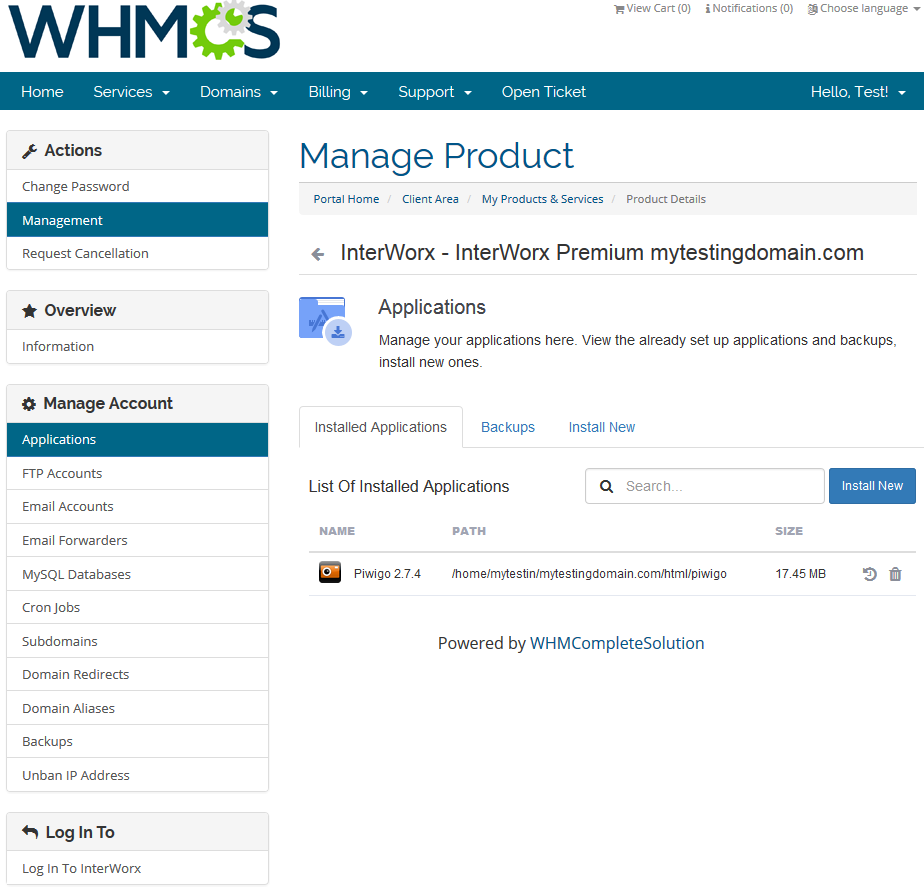Screen dimensions: 924x890
Task: Click the Applications folder download icon
Action: click(x=325, y=321)
